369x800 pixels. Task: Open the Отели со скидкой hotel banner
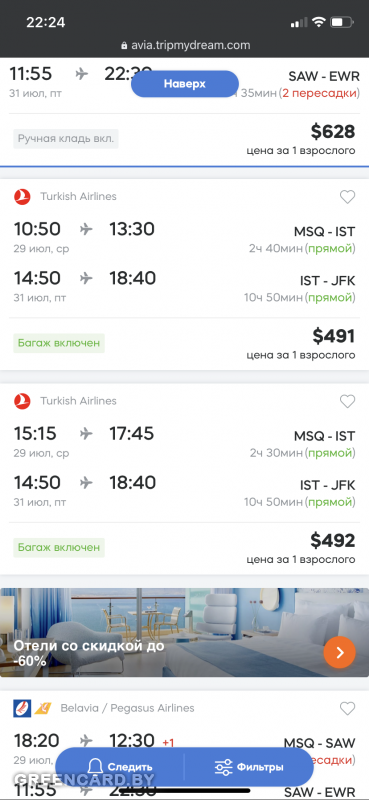click(185, 633)
